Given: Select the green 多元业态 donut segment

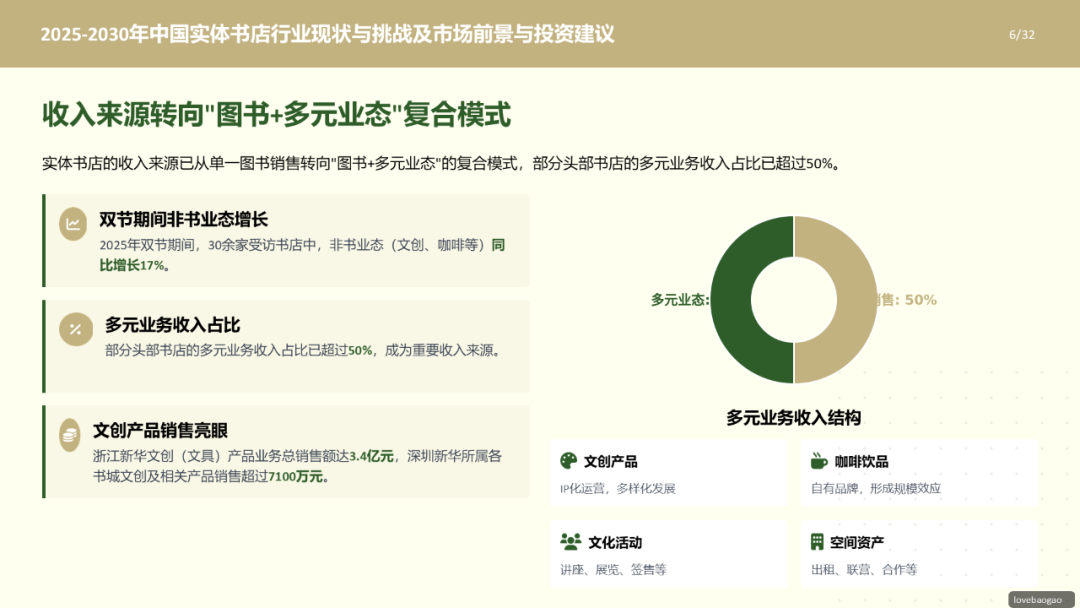Looking at the screenshot, I should (x=730, y=300).
